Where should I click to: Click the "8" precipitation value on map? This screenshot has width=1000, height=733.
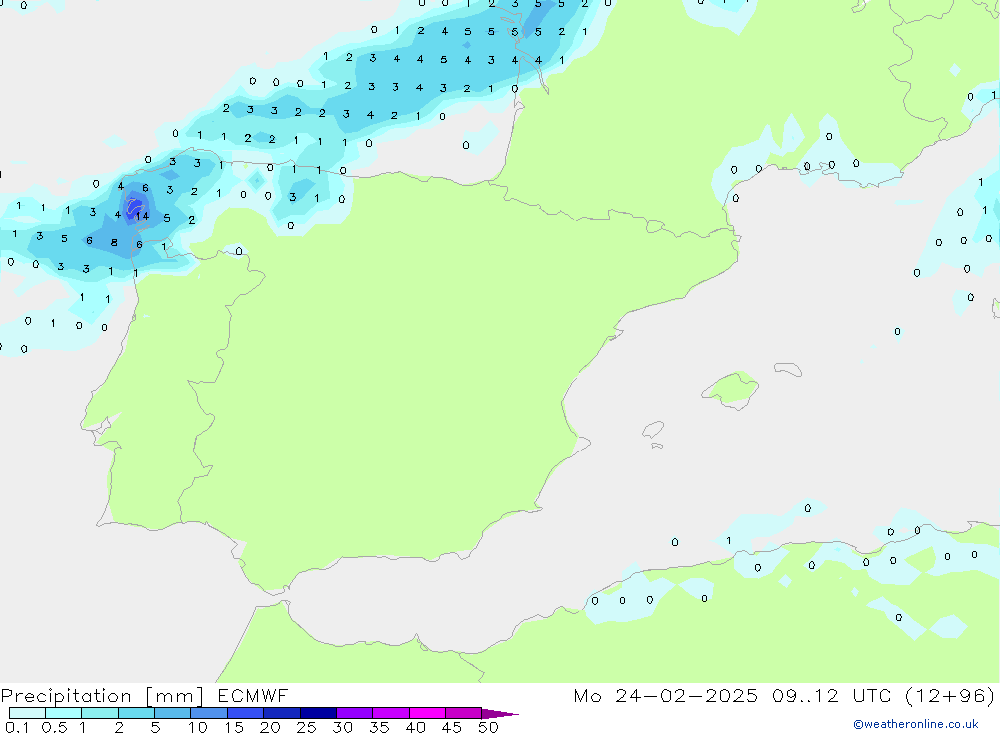coord(114,242)
